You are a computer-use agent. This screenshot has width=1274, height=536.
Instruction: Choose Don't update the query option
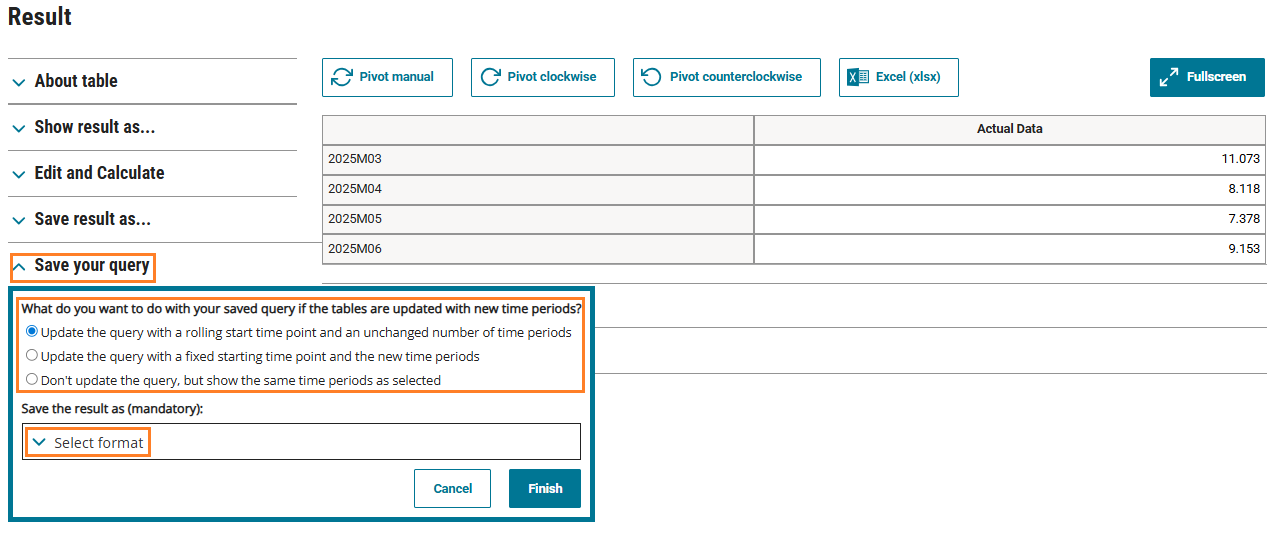[x=33, y=380]
